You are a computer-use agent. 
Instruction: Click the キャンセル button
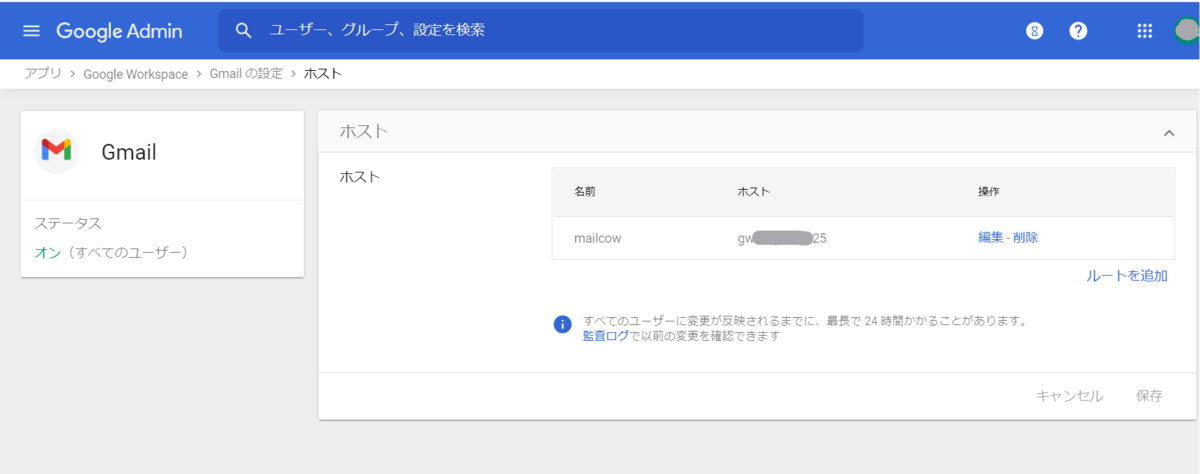1069,396
